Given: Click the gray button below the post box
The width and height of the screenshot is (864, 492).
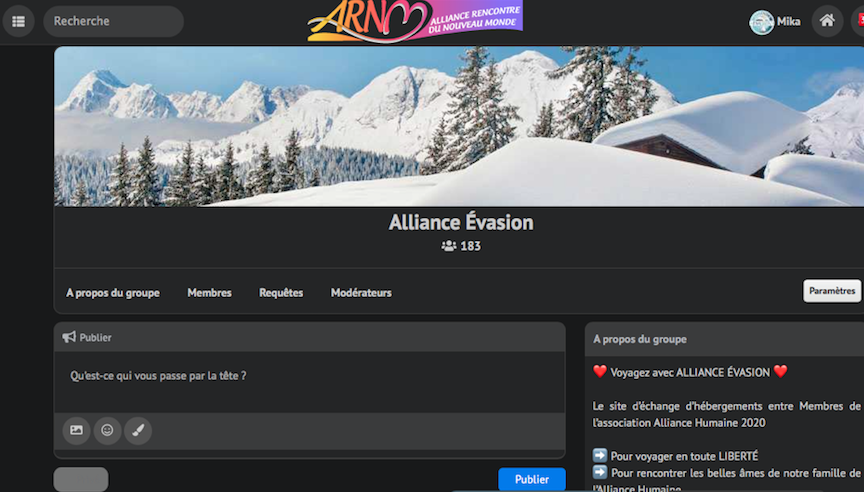Looking at the screenshot, I should click(x=80, y=479).
